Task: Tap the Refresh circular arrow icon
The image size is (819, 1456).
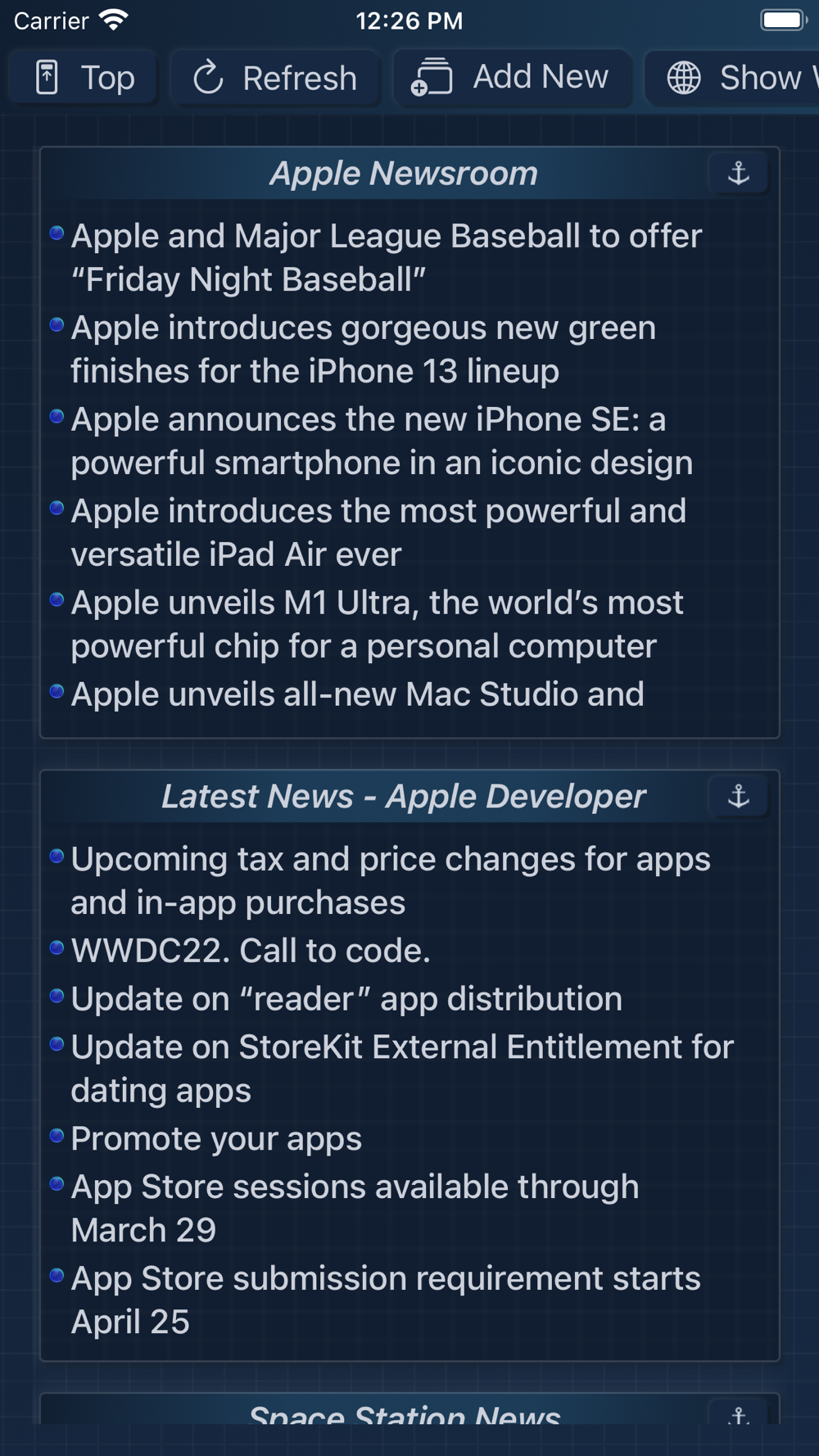Action: coord(208,78)
